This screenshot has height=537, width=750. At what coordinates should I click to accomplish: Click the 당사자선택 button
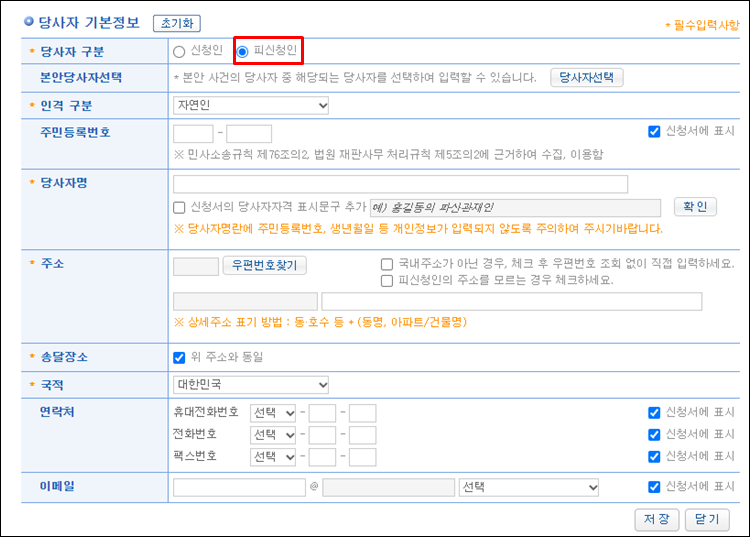click(586, 77)
